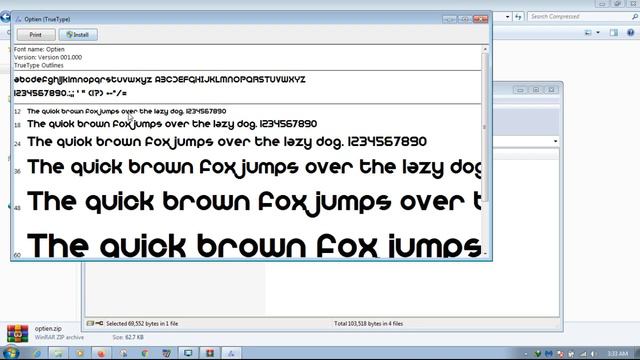The height and width of the screenshot is (360, 640).
Task: Click the monitor screen icon in the taskbar
Action: (x=188, y=353)
